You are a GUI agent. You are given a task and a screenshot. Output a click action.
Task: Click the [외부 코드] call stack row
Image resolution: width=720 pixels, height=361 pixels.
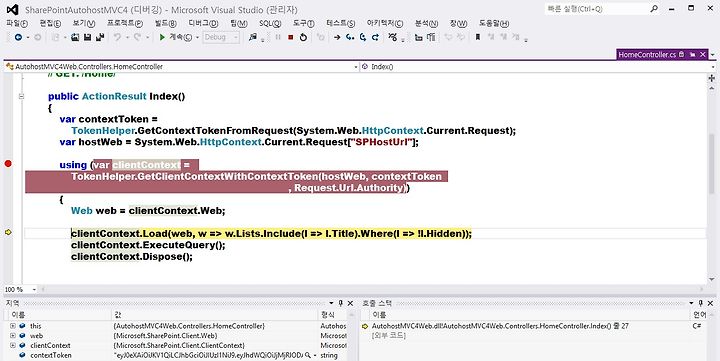388,336
